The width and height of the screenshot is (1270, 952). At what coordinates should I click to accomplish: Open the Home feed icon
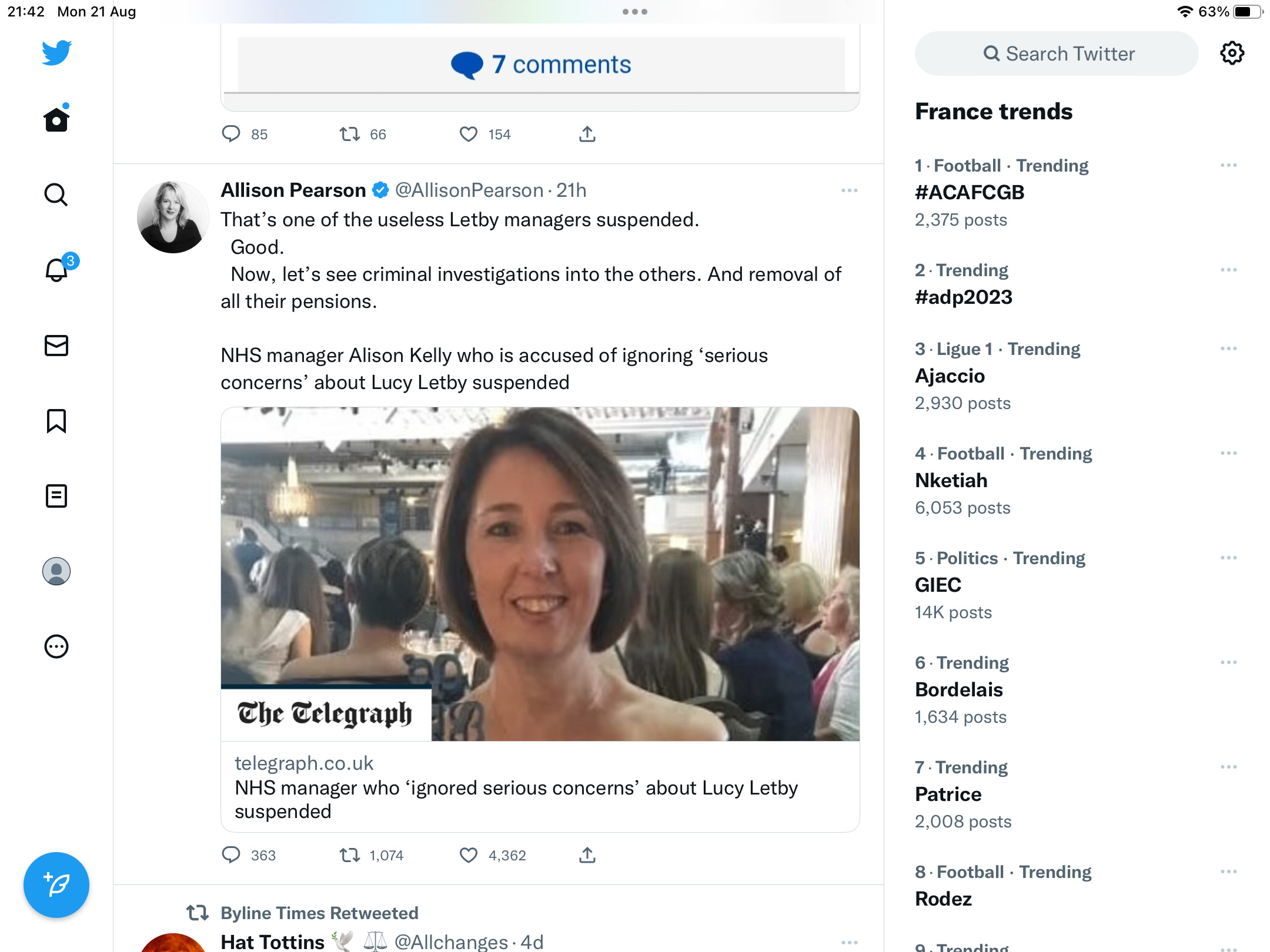click(x=56, y=119)
